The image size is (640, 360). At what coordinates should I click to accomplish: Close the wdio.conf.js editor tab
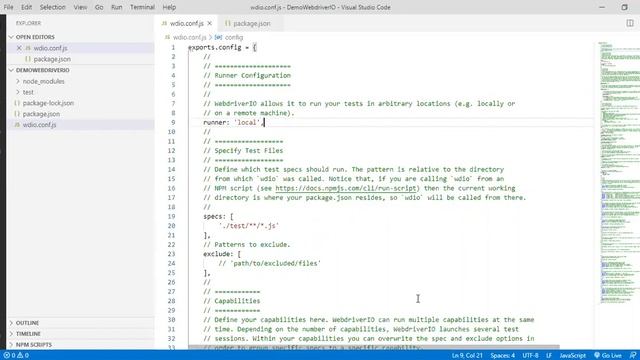(x=209, y=24)
